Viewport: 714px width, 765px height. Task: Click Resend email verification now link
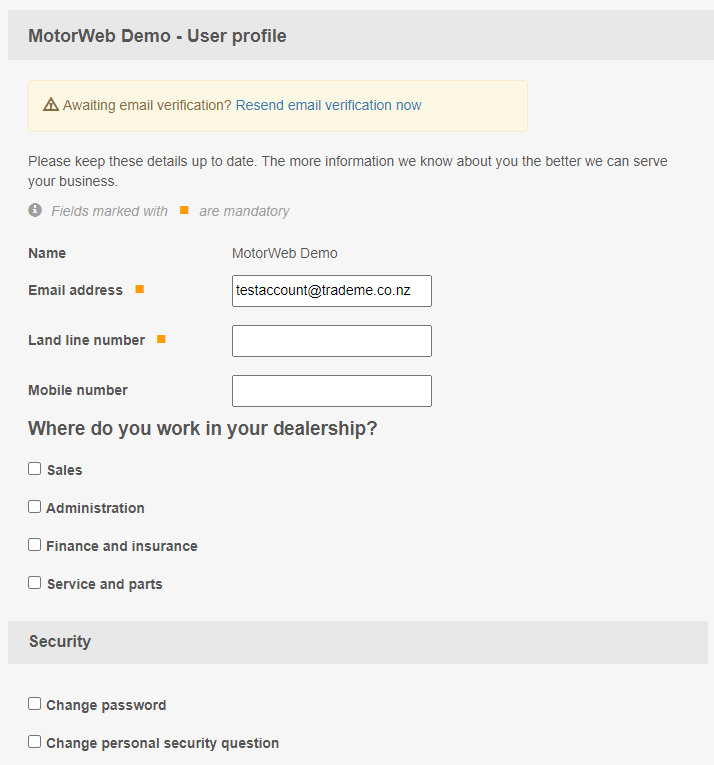pos(328,105)
